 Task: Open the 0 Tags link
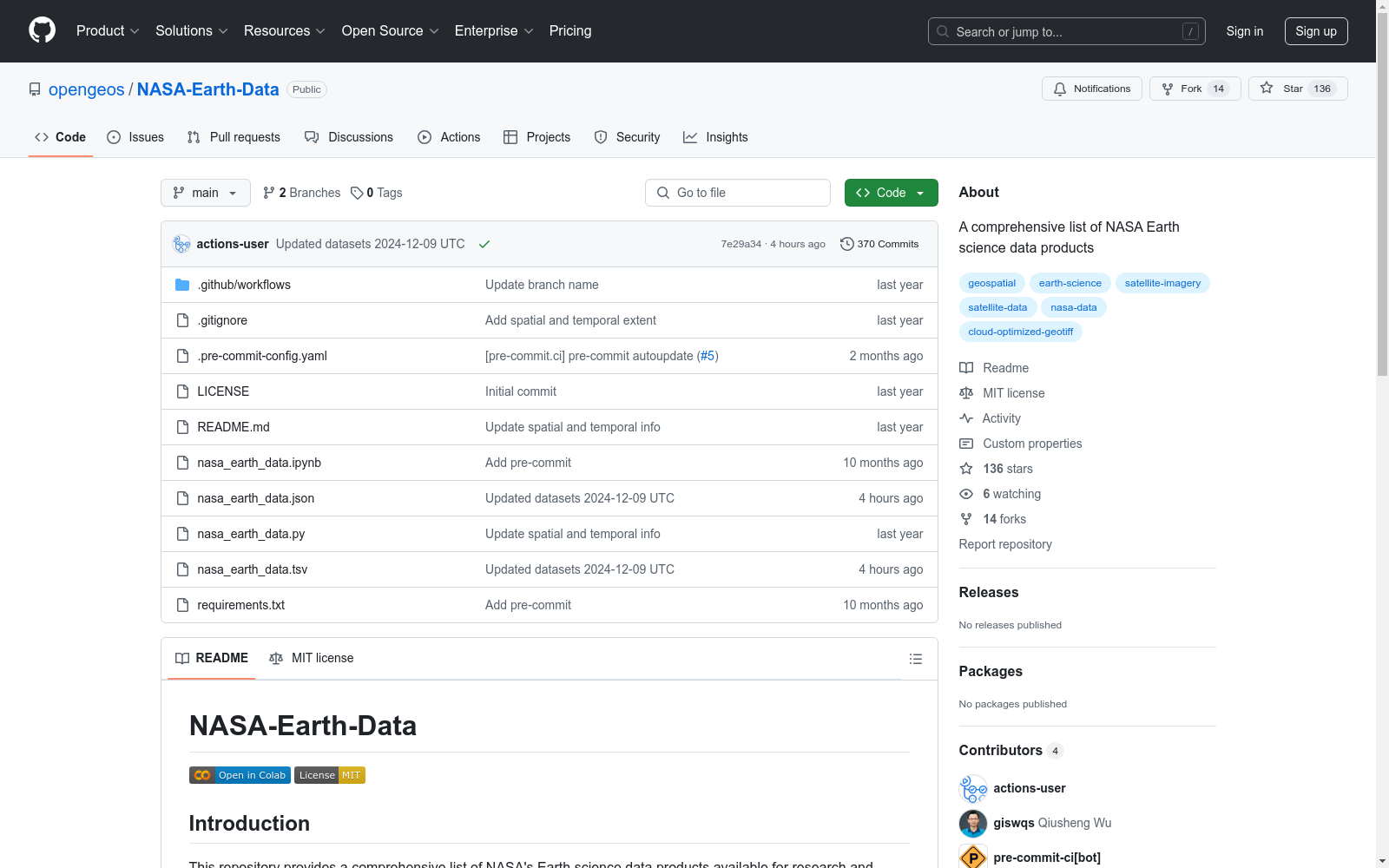[377, 193]
